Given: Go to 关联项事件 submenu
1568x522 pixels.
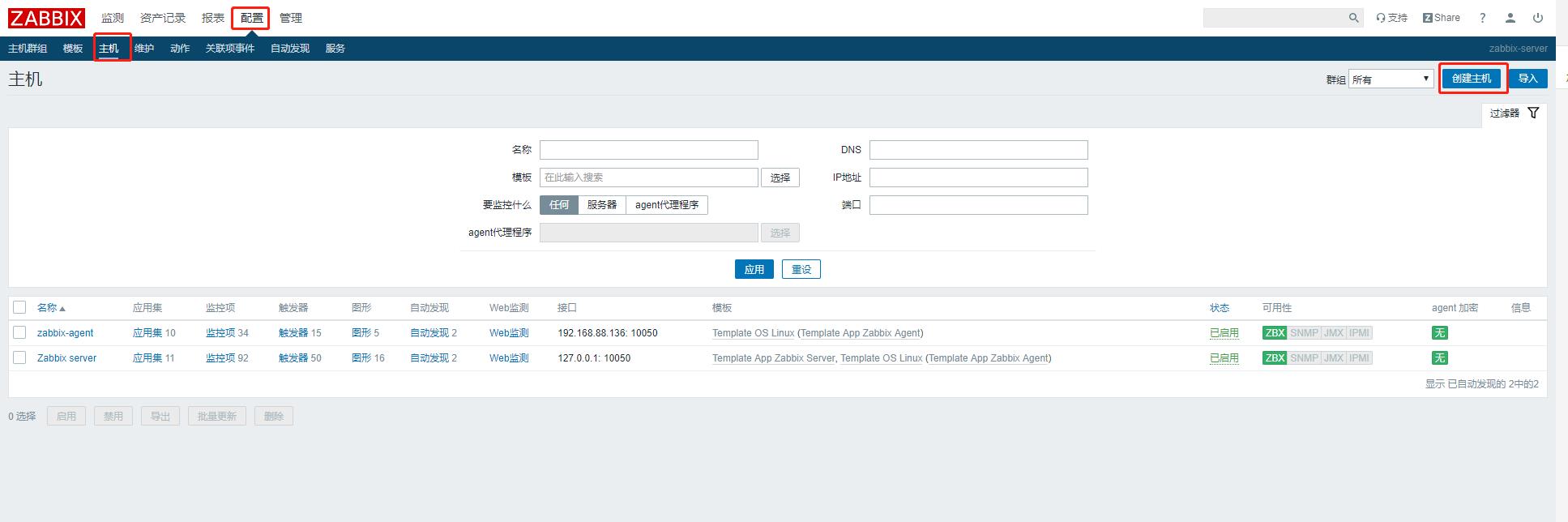Looking at the screenshot, I should coord(230,49).
